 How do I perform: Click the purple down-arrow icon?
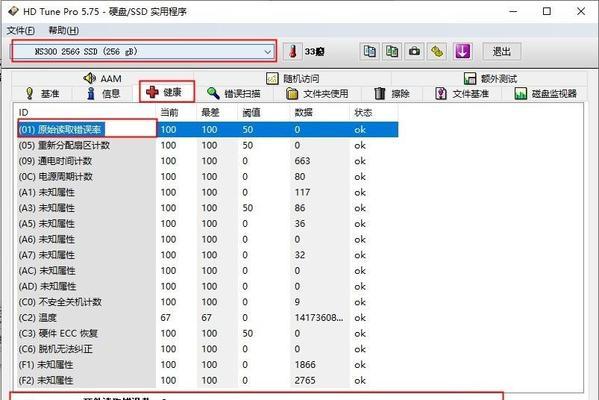click(462, 51)
